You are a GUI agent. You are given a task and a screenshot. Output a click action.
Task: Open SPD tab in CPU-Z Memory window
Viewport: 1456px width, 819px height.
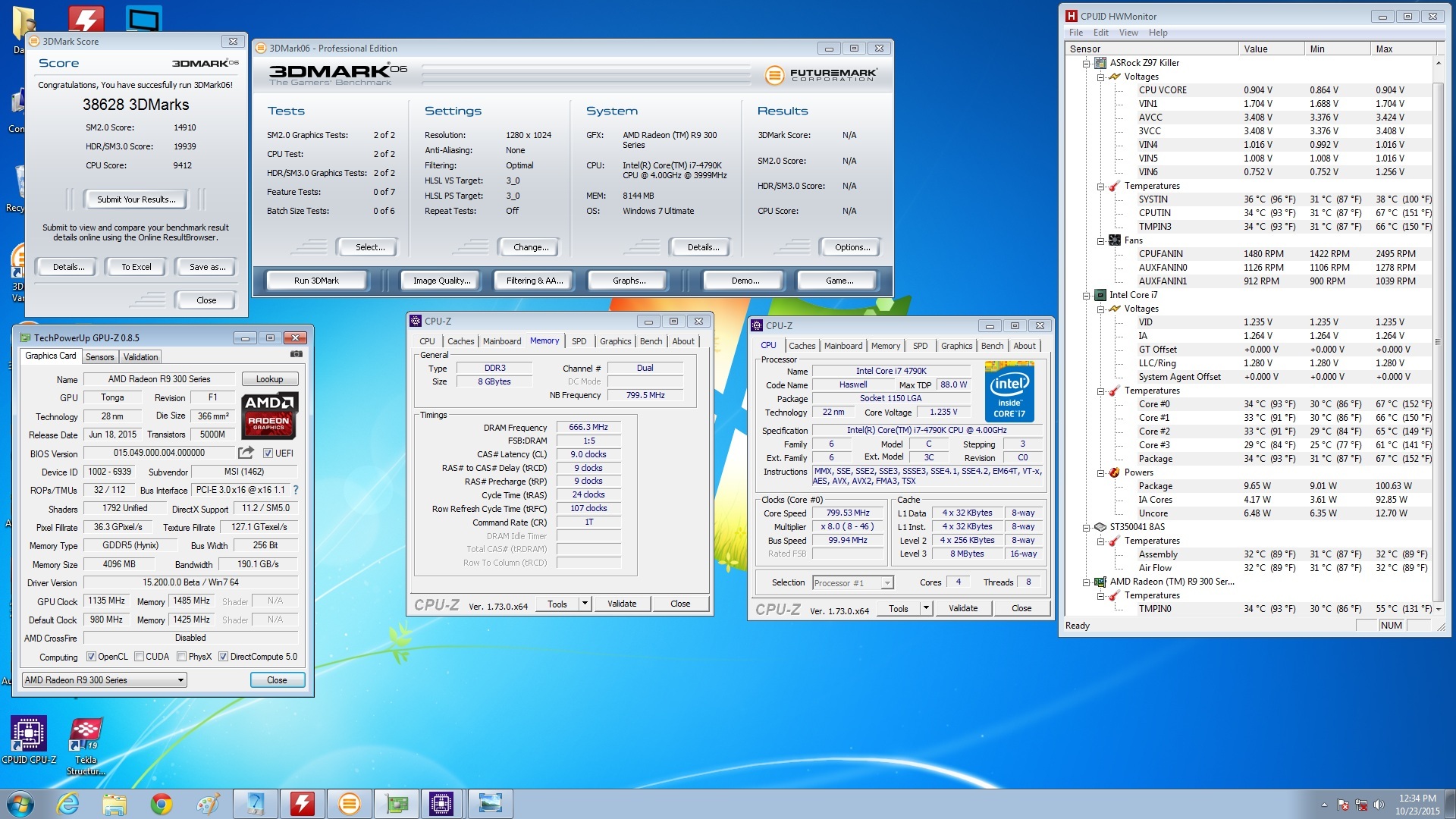point(579,341)
